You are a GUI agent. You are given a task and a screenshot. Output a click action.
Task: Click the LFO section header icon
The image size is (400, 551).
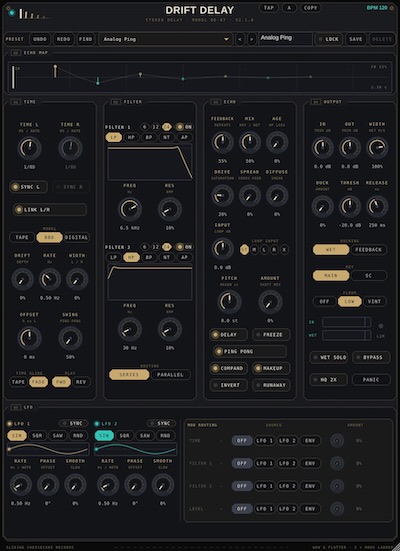tap(15, 407)
